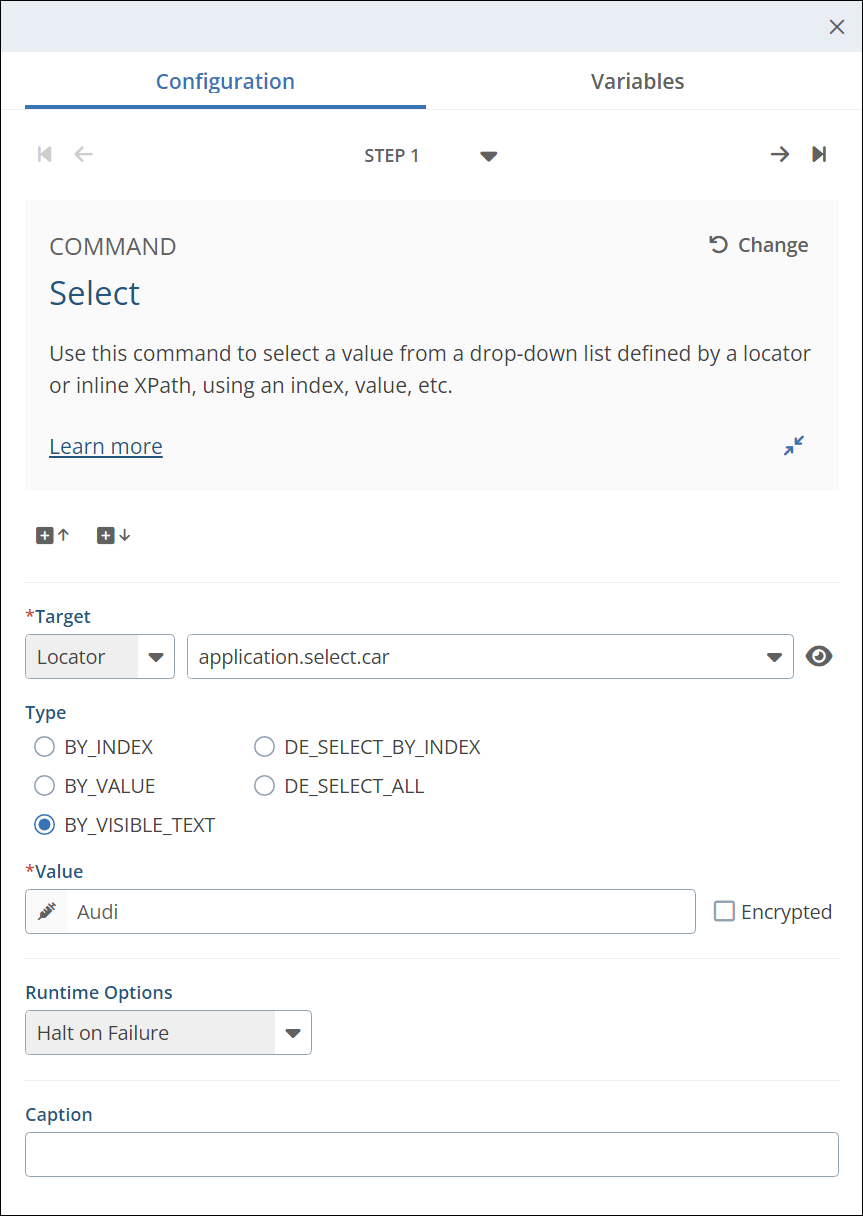Click the Change command button
This screenshot has height=1216, width=863.
(759, 245)
